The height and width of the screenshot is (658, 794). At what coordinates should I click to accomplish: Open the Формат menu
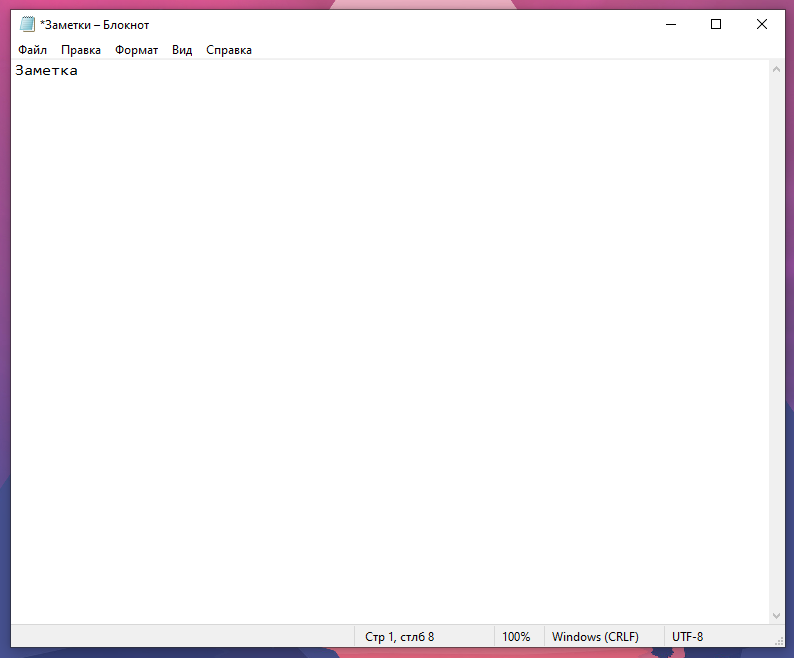(x=136, y=50)
